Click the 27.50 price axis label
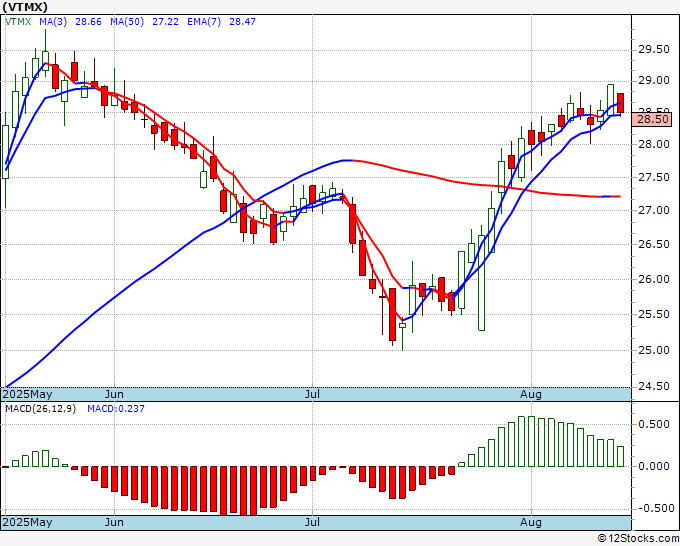 click(654, 178)
